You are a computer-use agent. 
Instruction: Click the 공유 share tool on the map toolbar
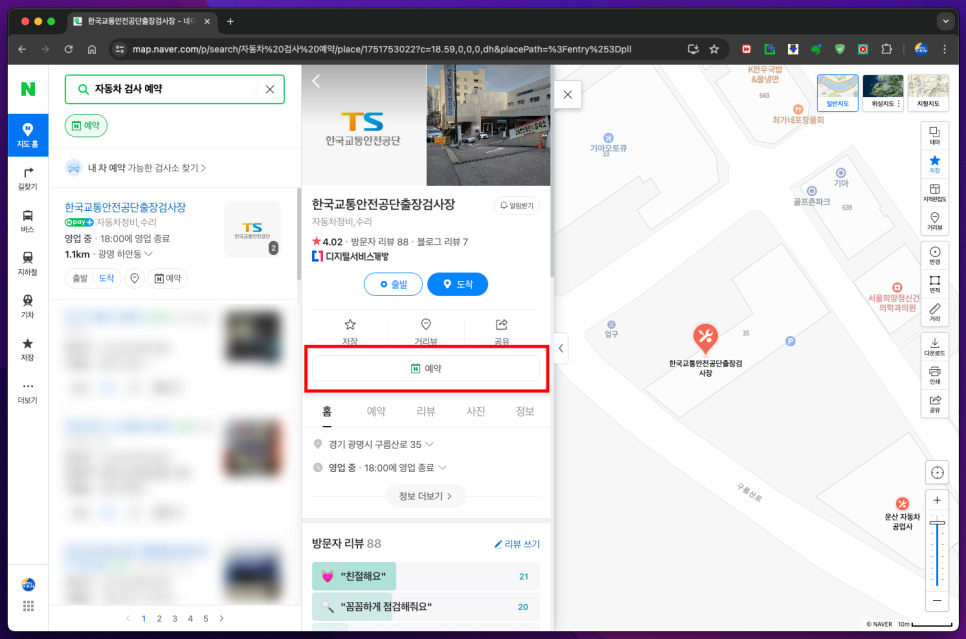(x=935, y=404)
